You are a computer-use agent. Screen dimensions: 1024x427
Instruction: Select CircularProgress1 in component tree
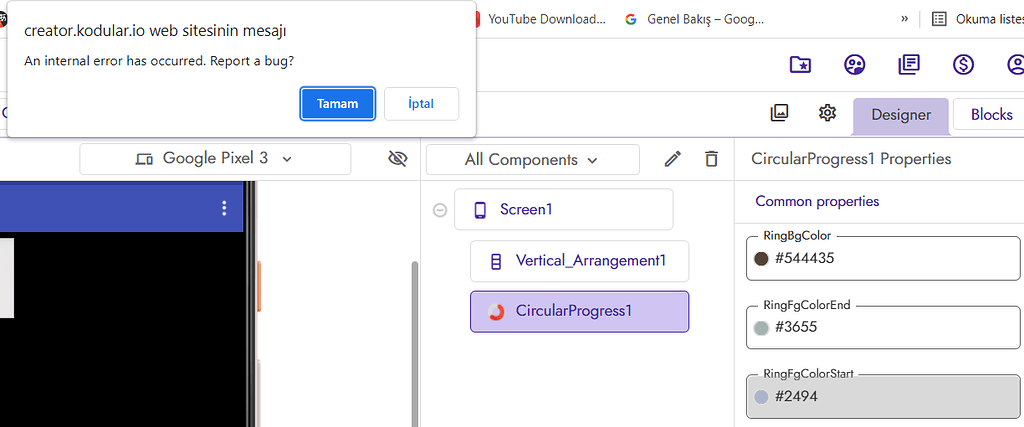coord(579,311)
